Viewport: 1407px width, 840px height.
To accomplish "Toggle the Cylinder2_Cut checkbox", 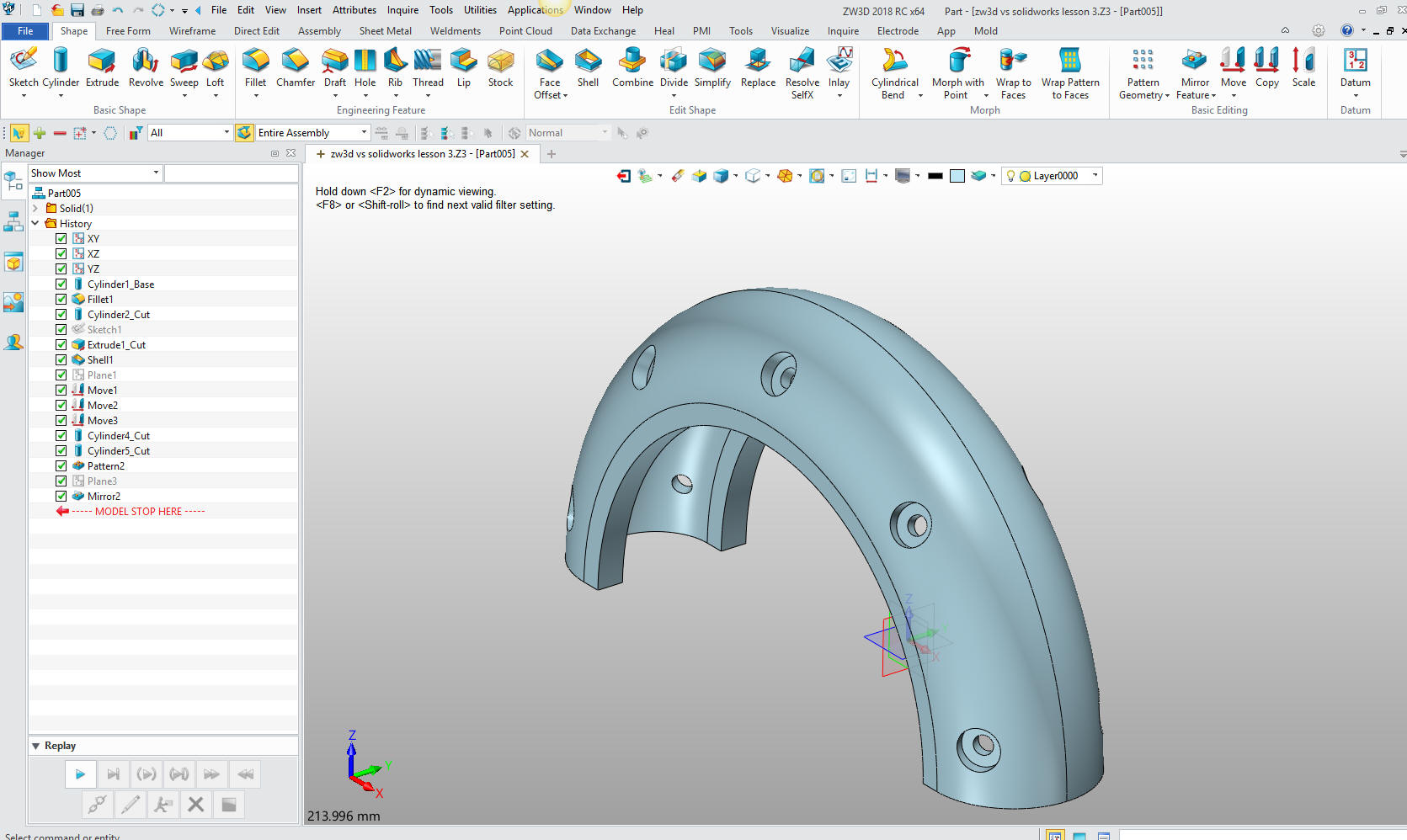I will pyautogui.click(x=61, y=315).
